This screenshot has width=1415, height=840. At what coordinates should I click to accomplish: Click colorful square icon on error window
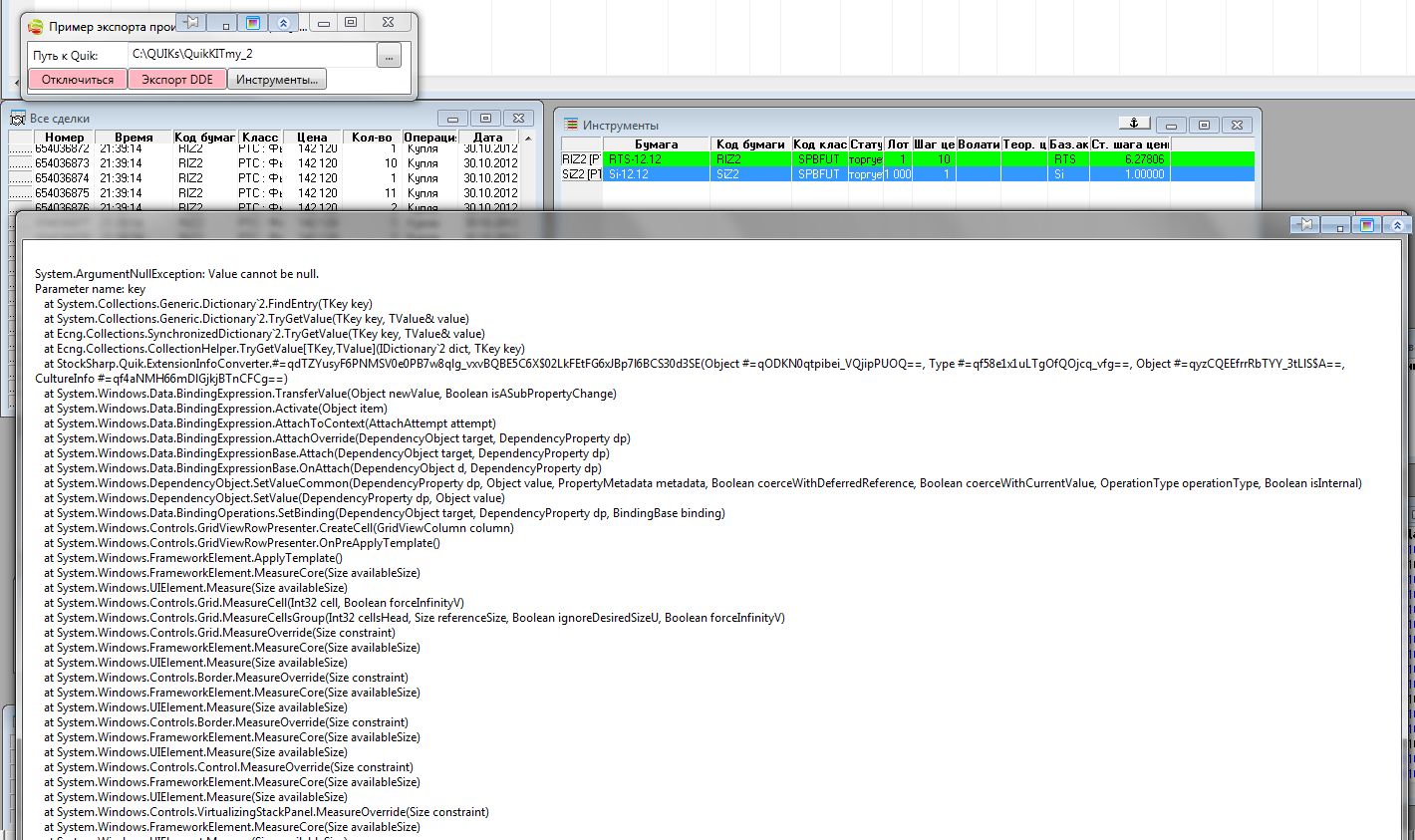[x=1367, y=225]
